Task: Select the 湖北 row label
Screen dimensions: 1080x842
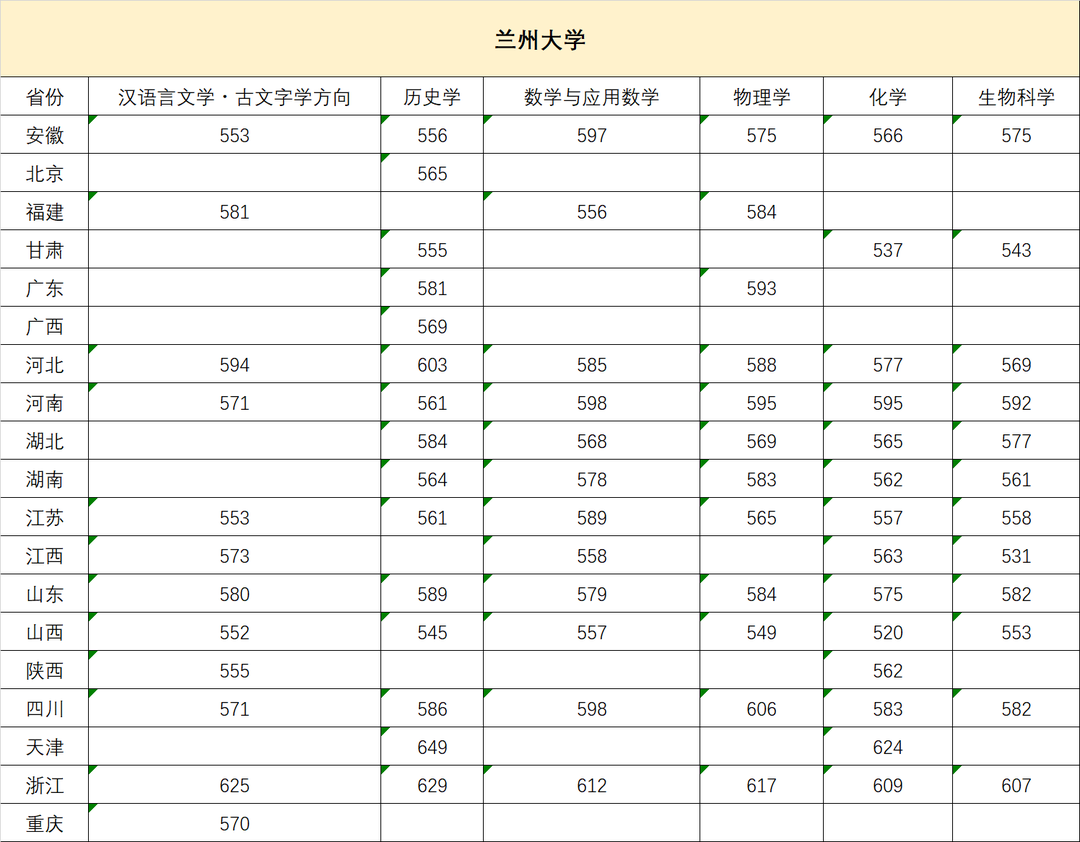Action: point(45,441)
